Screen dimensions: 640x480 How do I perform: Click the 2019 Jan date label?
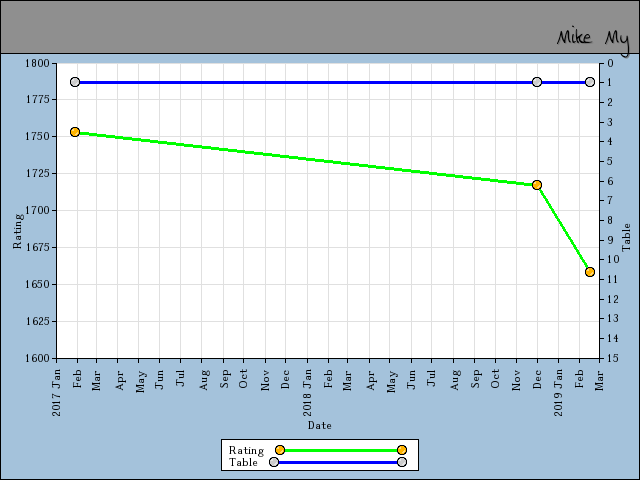558,393
